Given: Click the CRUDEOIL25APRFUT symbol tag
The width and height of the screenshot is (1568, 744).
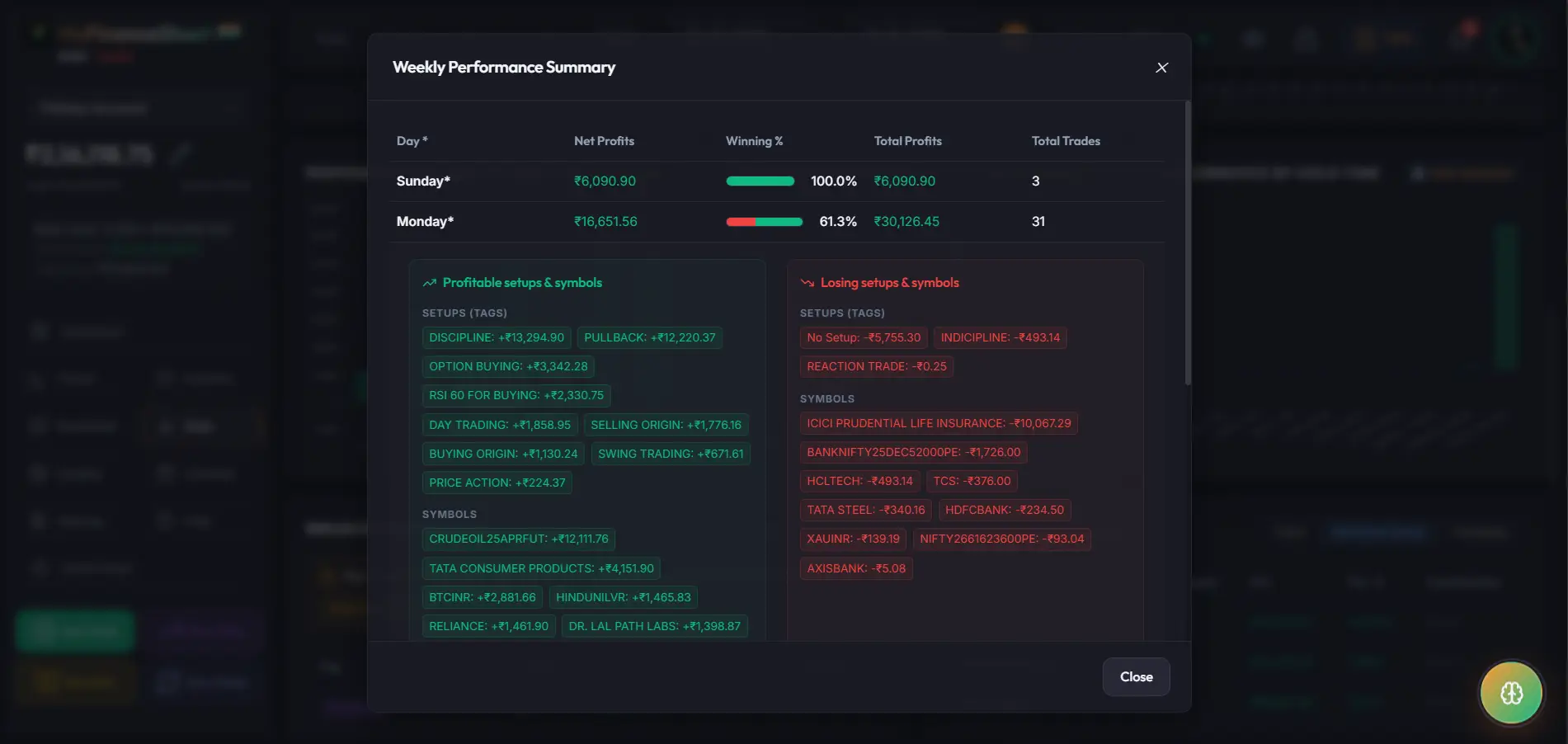Looking at the screenshot, I should click(519, 539).
